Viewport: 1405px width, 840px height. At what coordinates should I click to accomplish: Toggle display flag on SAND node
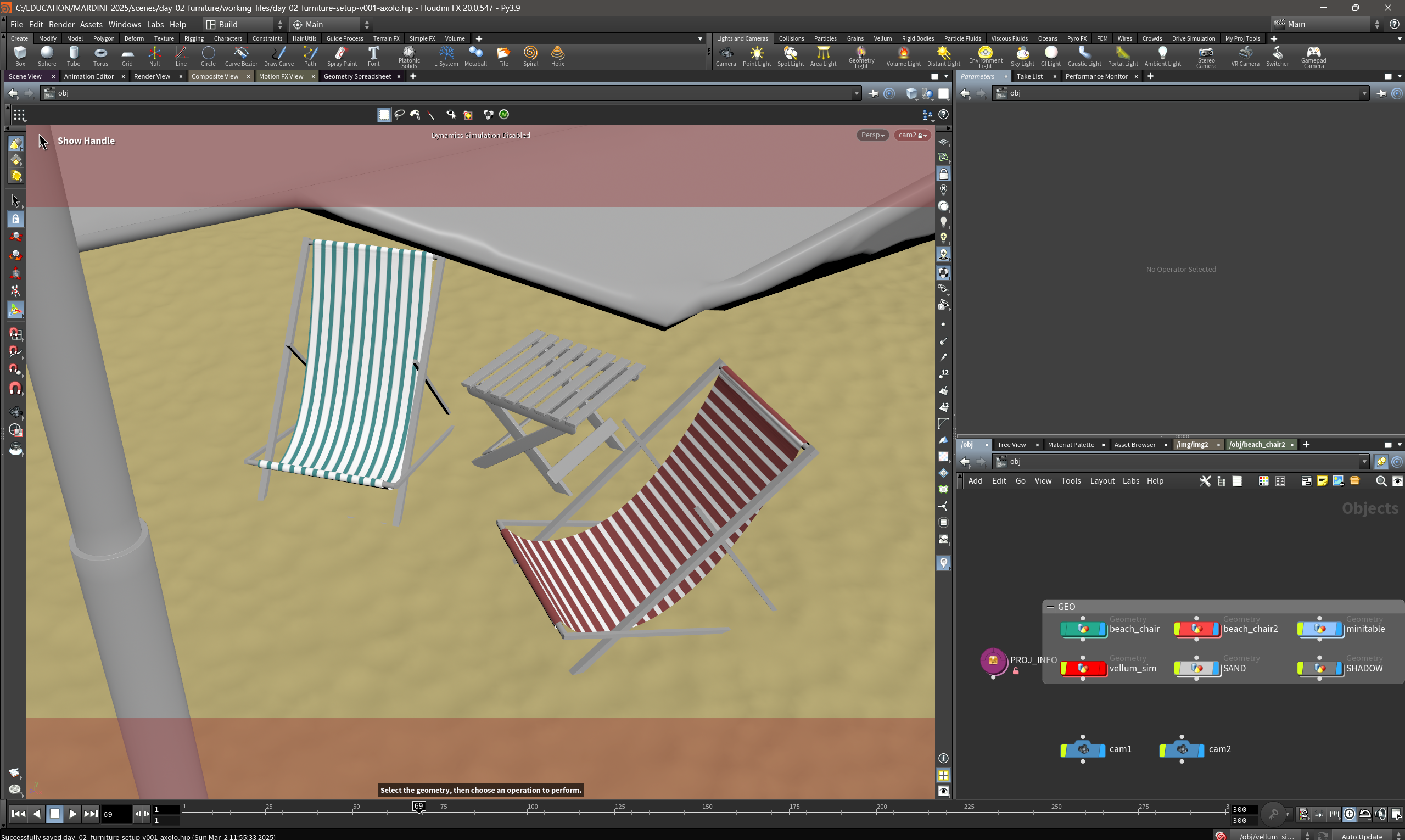tap(1216, 669)
